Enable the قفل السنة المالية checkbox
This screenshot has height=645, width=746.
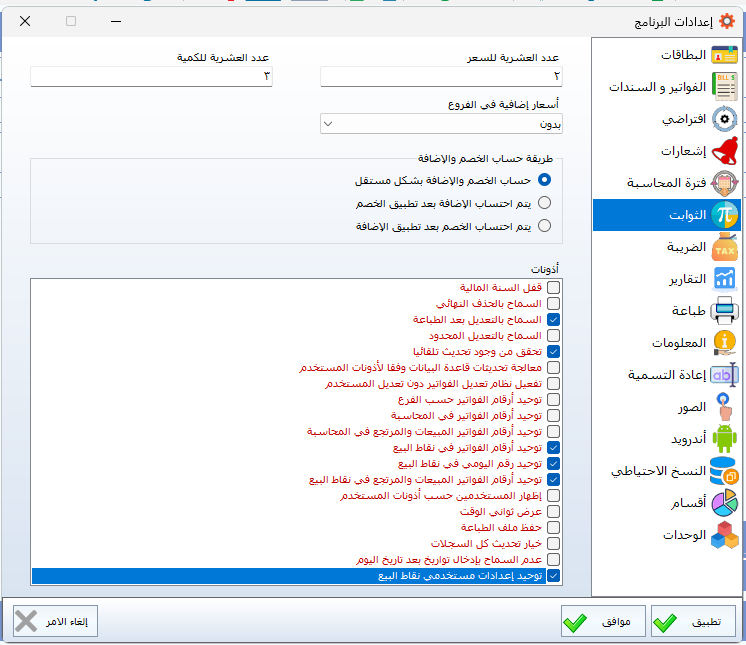tap(553, 288)
